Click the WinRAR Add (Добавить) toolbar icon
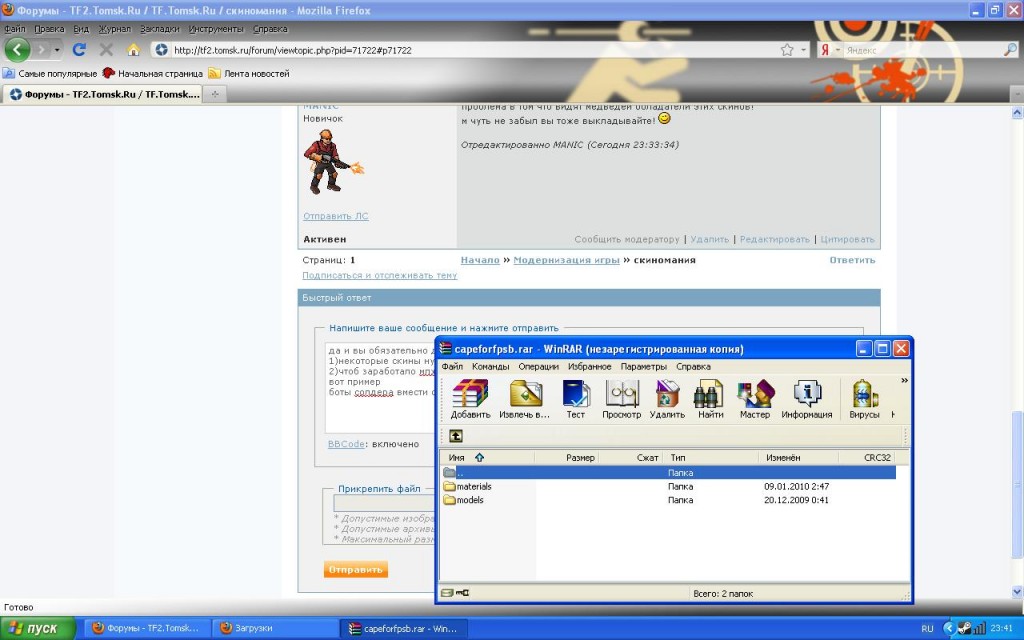The image size is (1024, 640). (x=470, y=398)
